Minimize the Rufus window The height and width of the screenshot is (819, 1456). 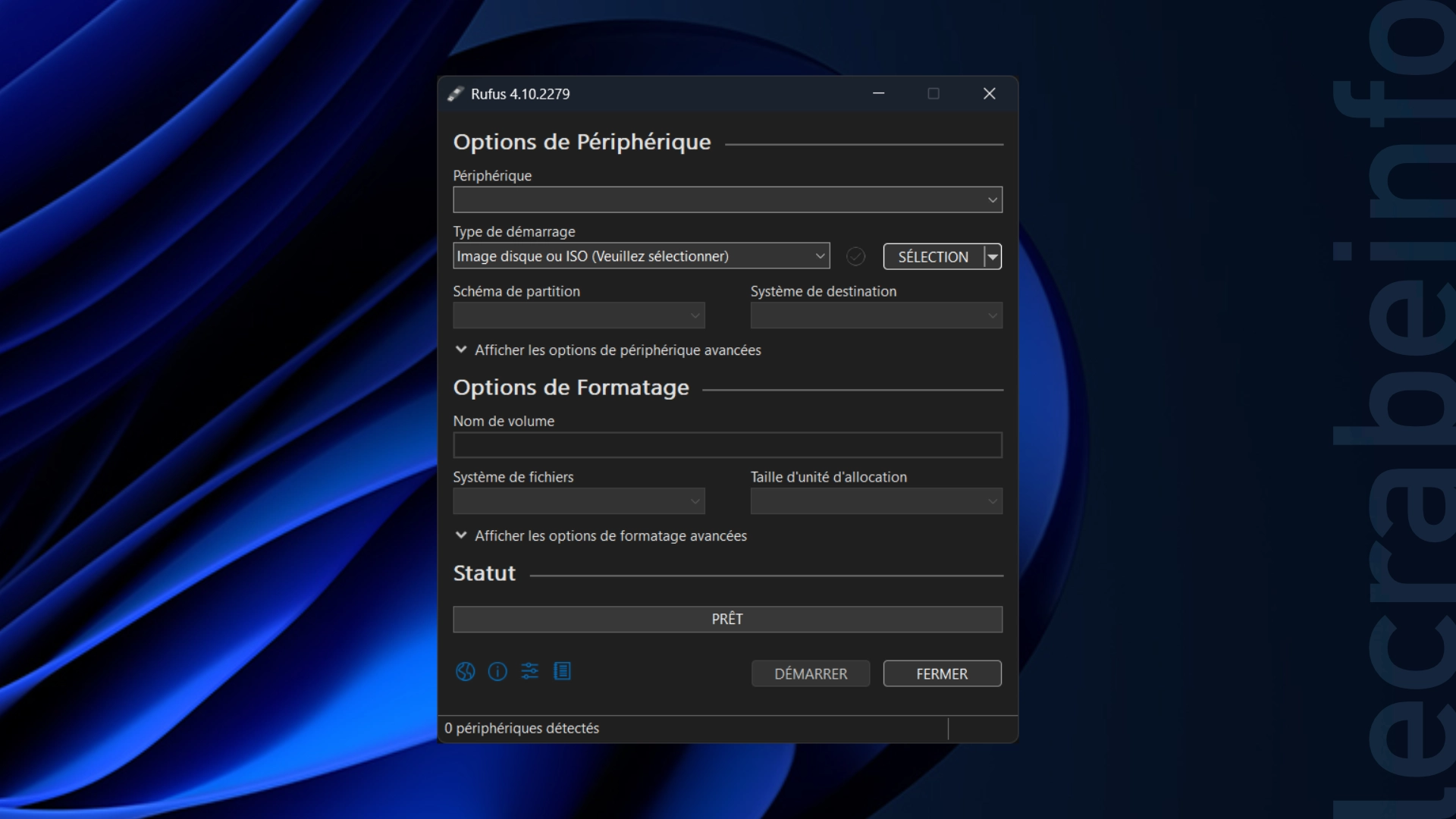click(879, 93)
